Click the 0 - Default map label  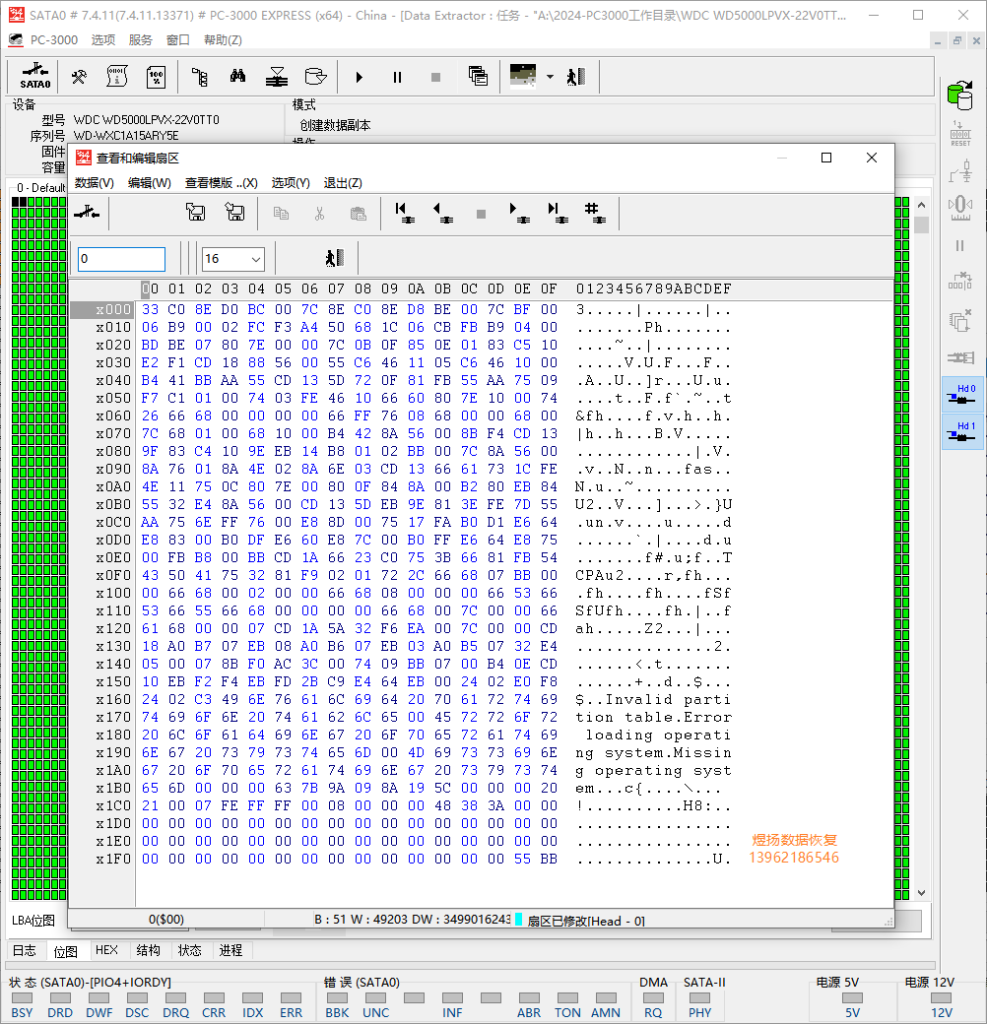[40, 188]
